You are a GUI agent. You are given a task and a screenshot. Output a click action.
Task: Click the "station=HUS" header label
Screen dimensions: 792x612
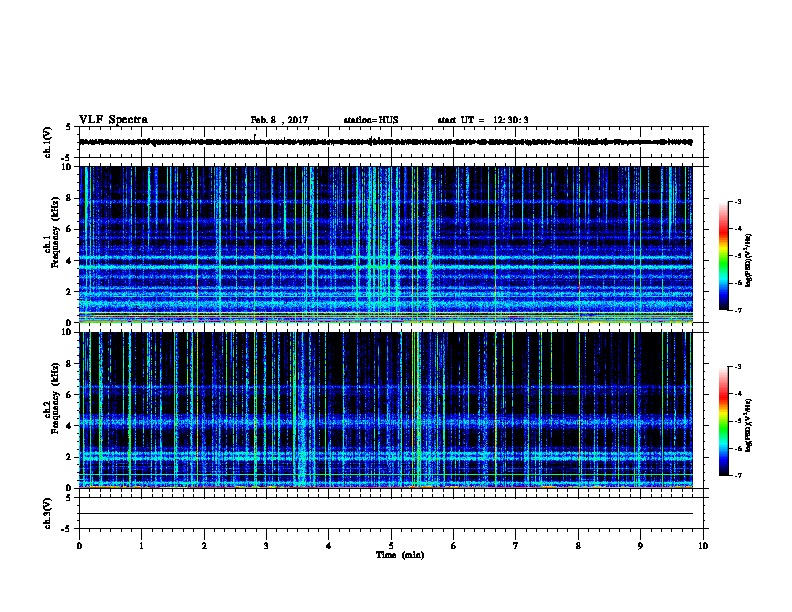pos(371,120)
